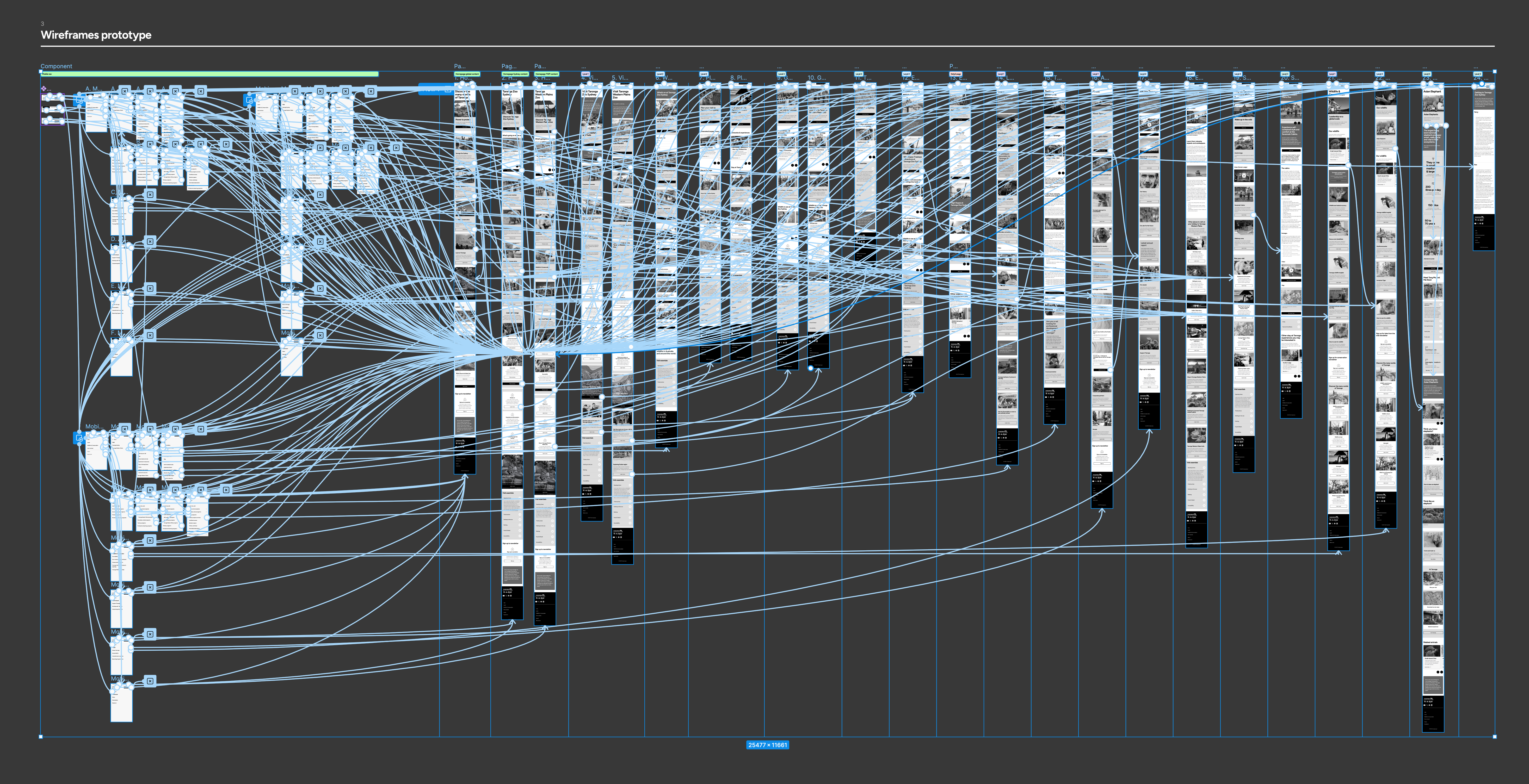This screenshot has height=784, width=1529.
Task: Click the 'Level 3' tag above frame 24
Action: (1478, 74)
